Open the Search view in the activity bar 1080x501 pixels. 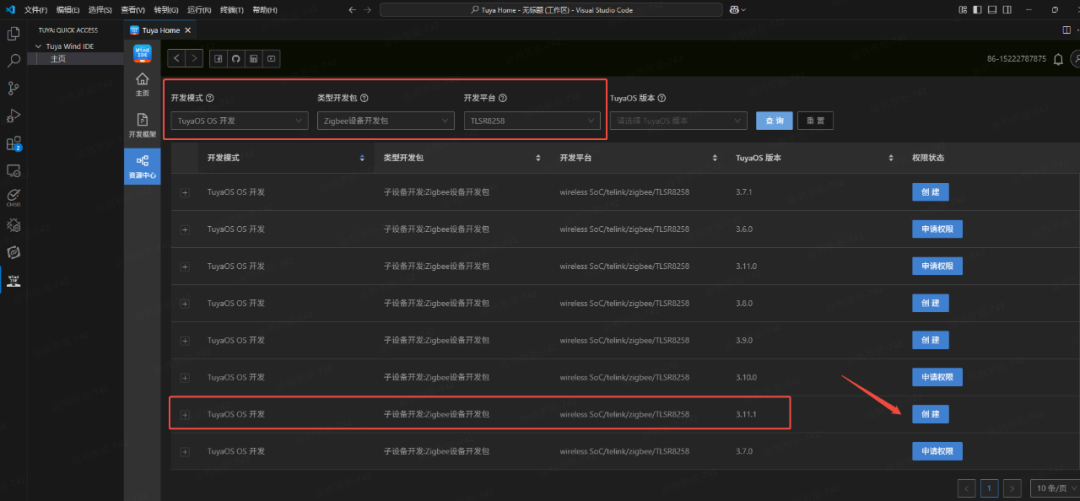tap(12, 61)
